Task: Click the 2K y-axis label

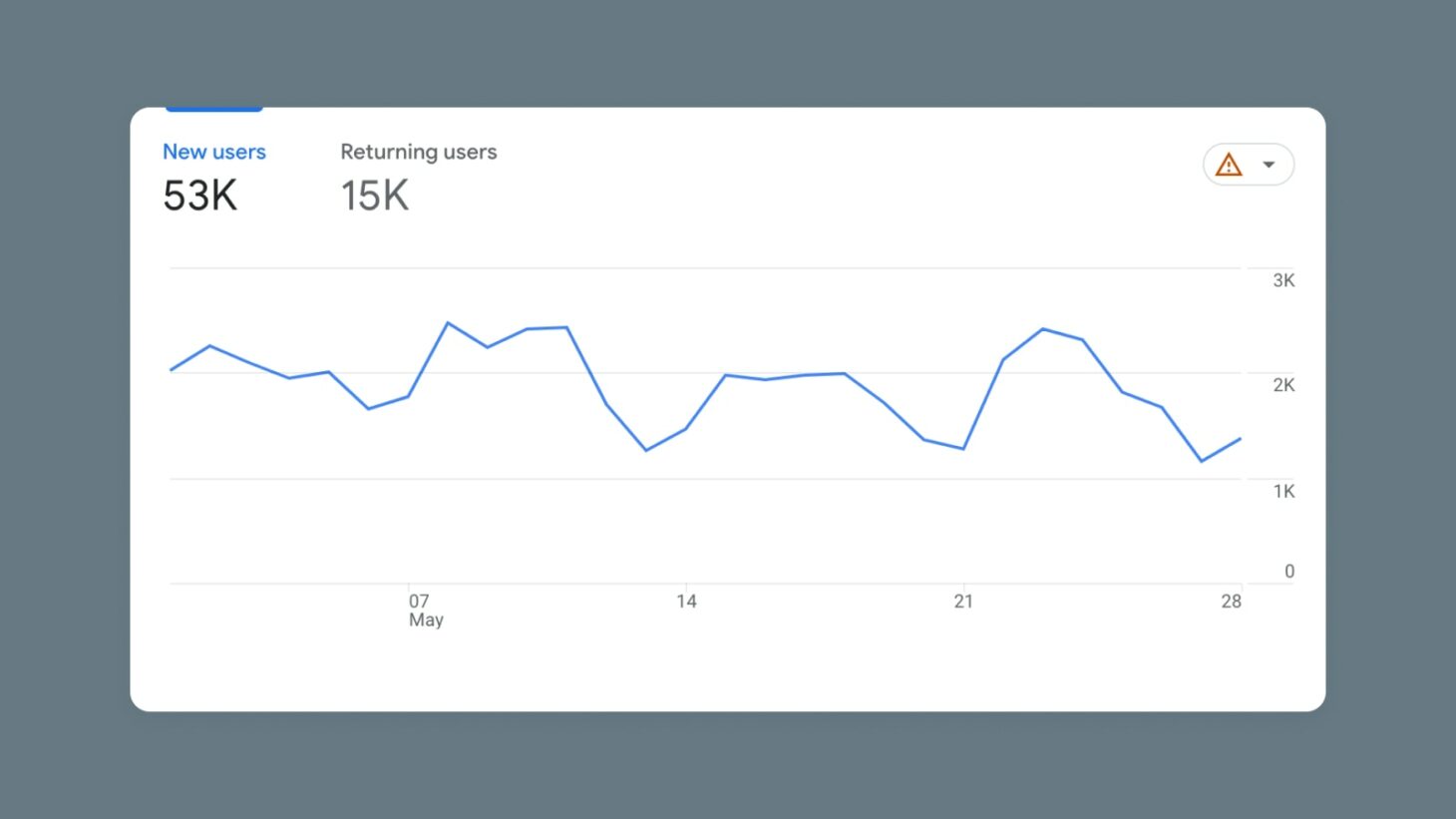Action: tap(1282, 384)
